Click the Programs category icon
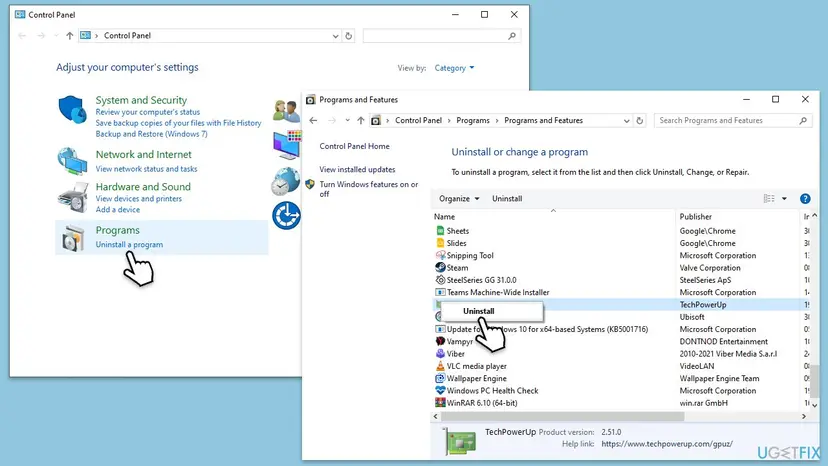 [x=73, y=238]
